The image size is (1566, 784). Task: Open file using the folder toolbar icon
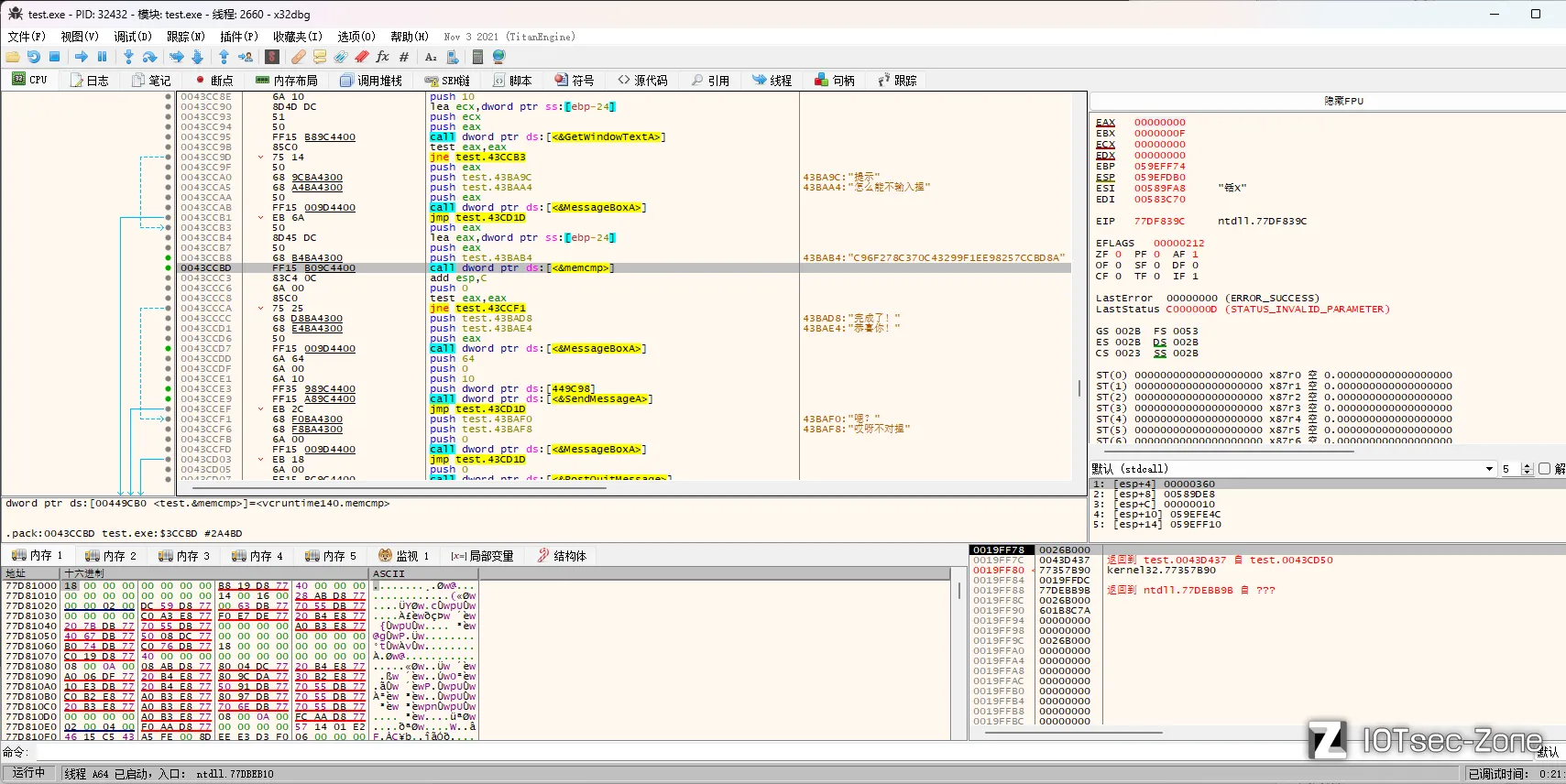pyautogui.click(x=13, y=57)
